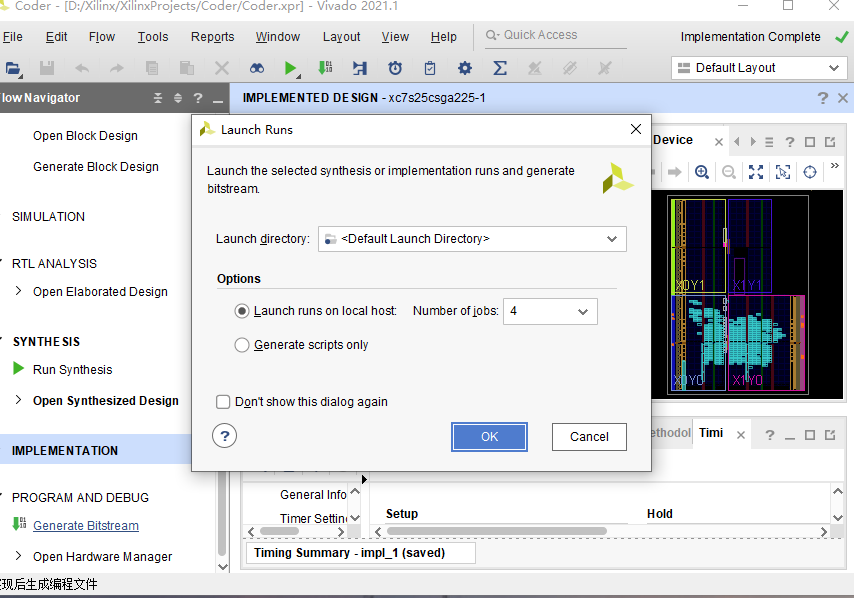854x598 pixels.
Task: Click the clipboard check report icon
Action: coord(430,68)
